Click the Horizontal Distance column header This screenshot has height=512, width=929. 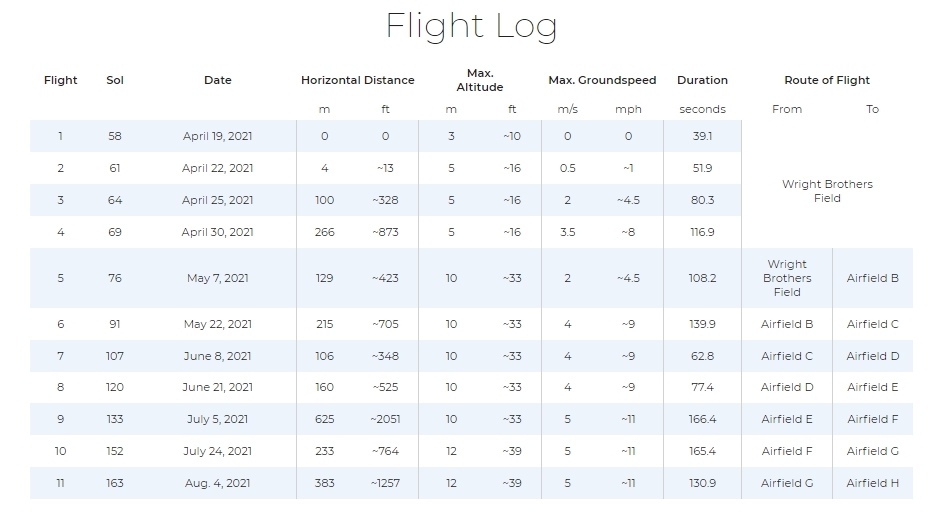[x=357, y=80]
